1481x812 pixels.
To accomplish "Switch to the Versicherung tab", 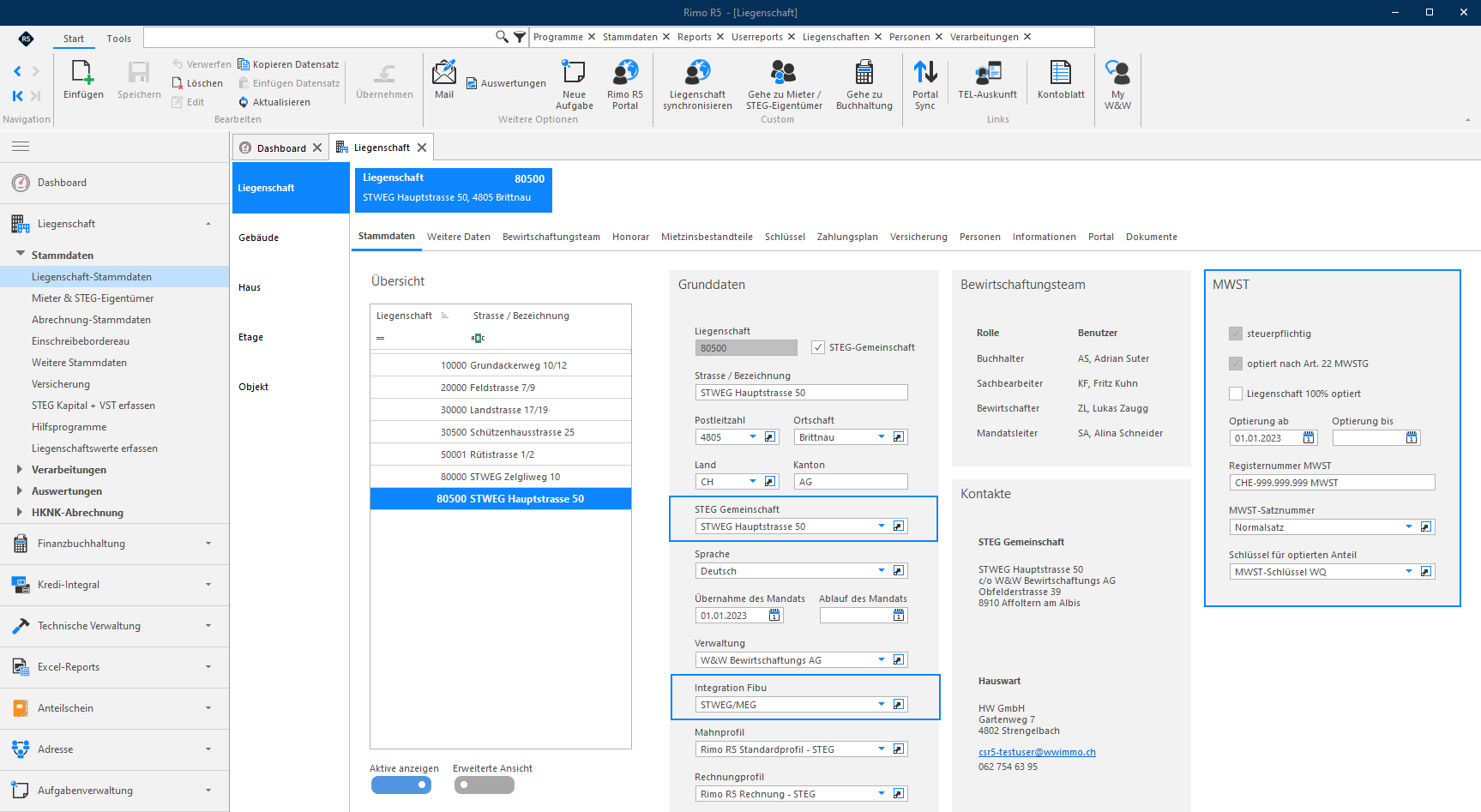I will tap(918, 237).
